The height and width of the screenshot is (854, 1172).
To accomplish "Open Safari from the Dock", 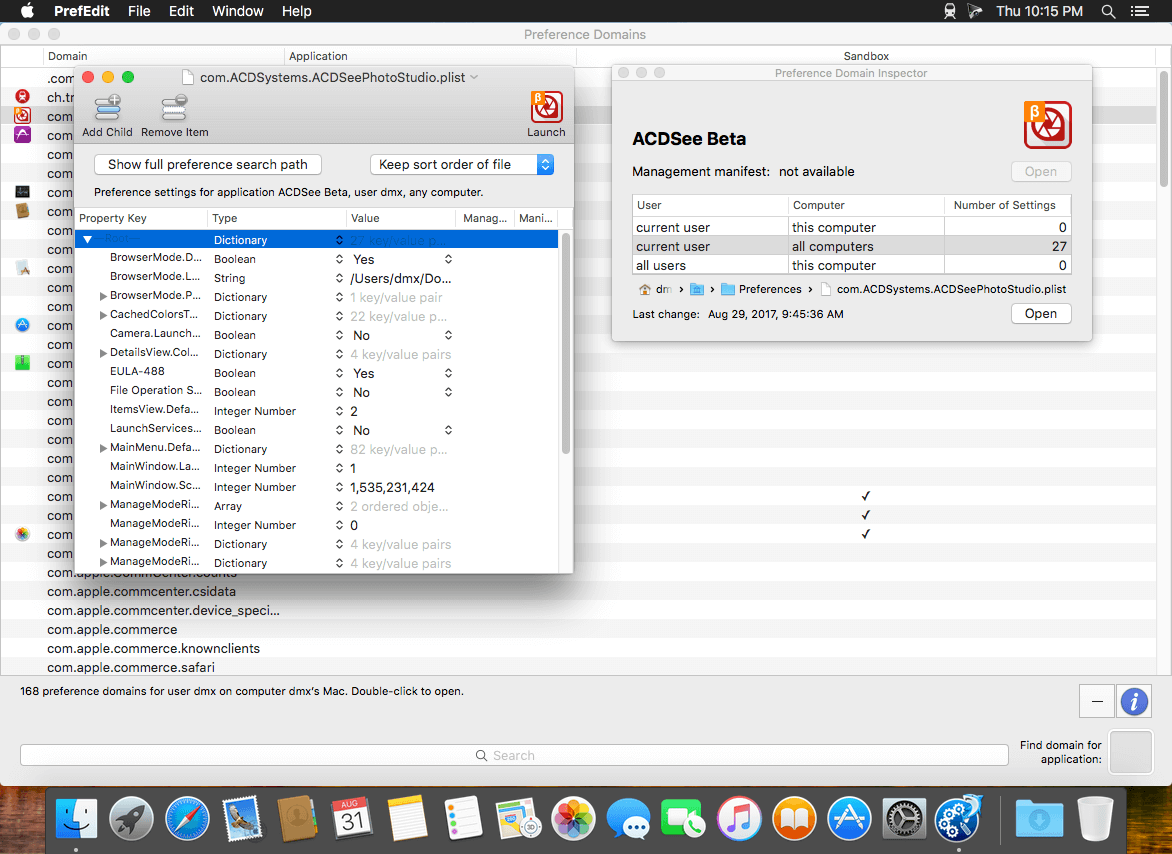I will [187, 819].
